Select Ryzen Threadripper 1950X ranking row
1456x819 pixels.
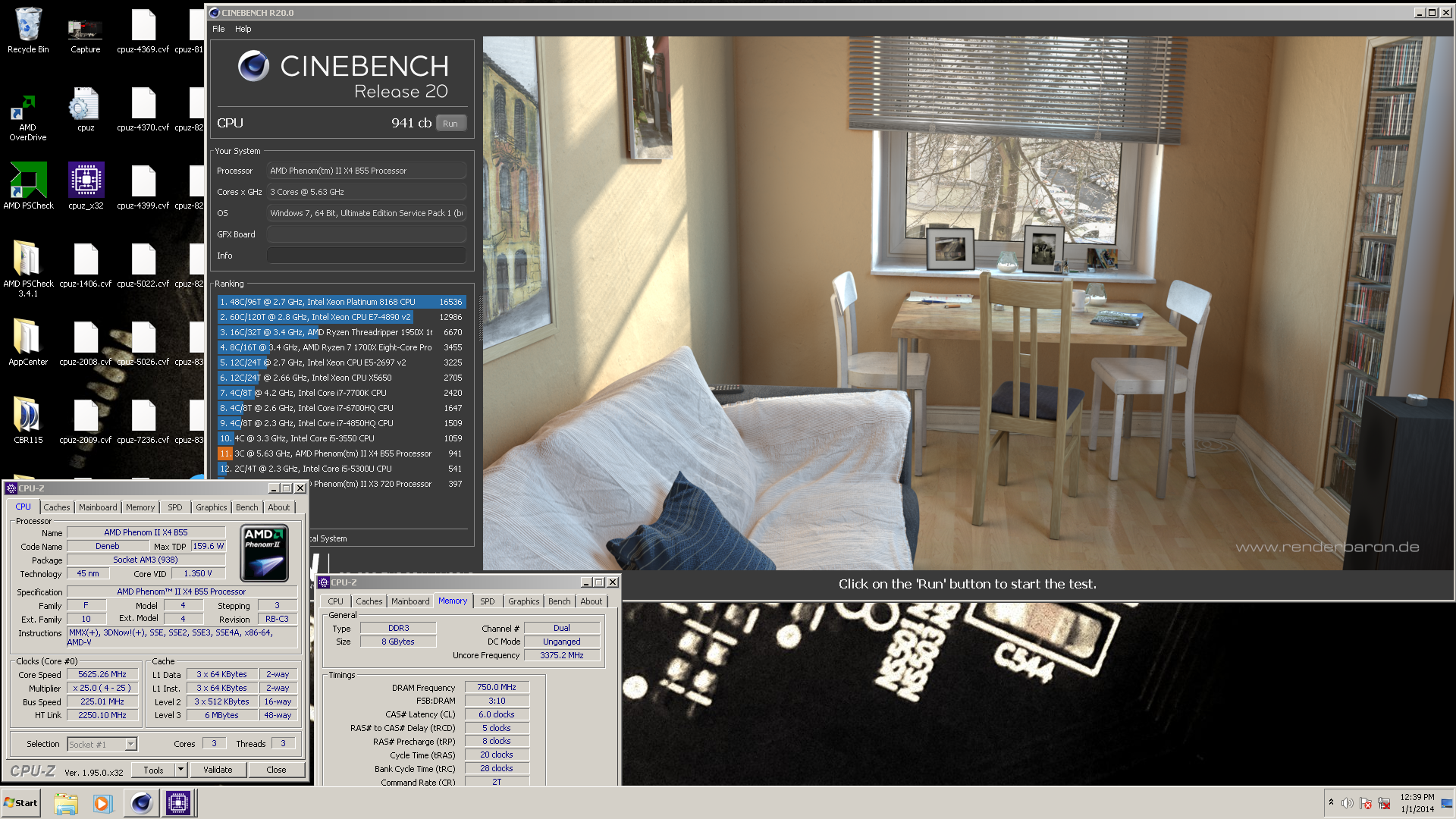point(341,332)
